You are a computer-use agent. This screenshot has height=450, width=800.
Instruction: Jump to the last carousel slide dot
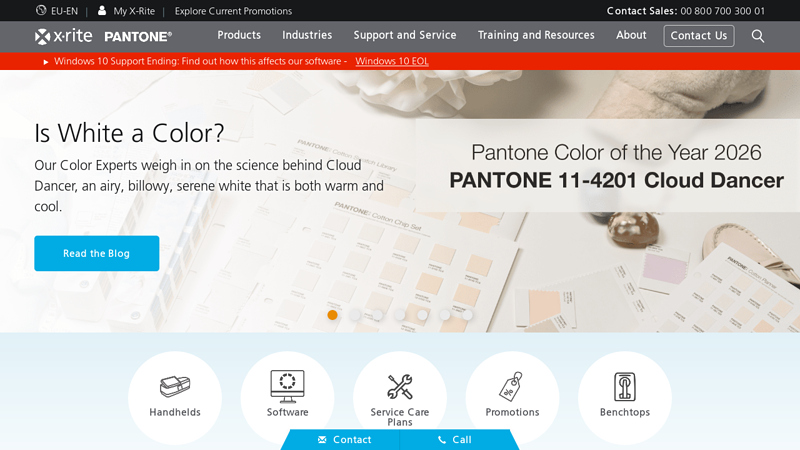(467, 315)
